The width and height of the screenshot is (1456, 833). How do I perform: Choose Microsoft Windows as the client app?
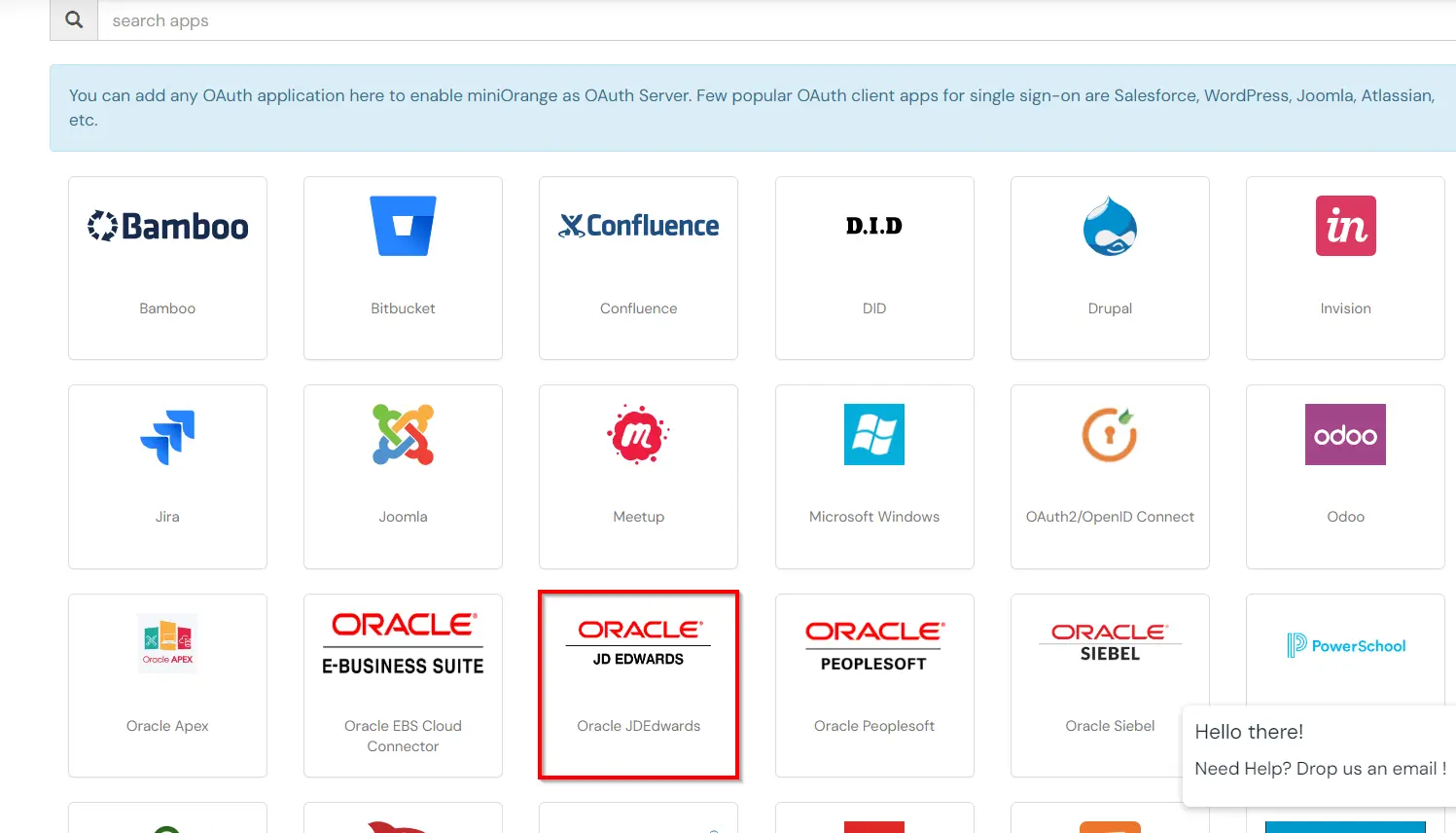click(x=874, y=477)
